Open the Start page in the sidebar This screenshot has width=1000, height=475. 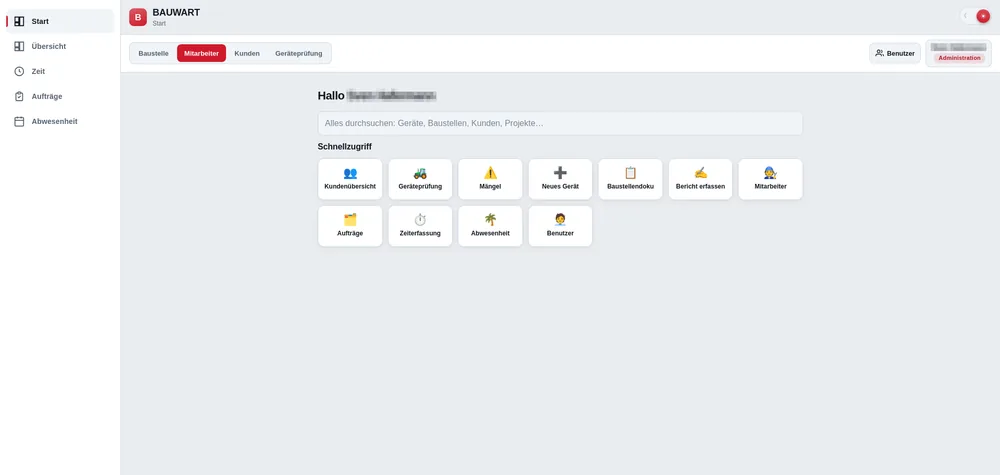click(x=60, y=21)
